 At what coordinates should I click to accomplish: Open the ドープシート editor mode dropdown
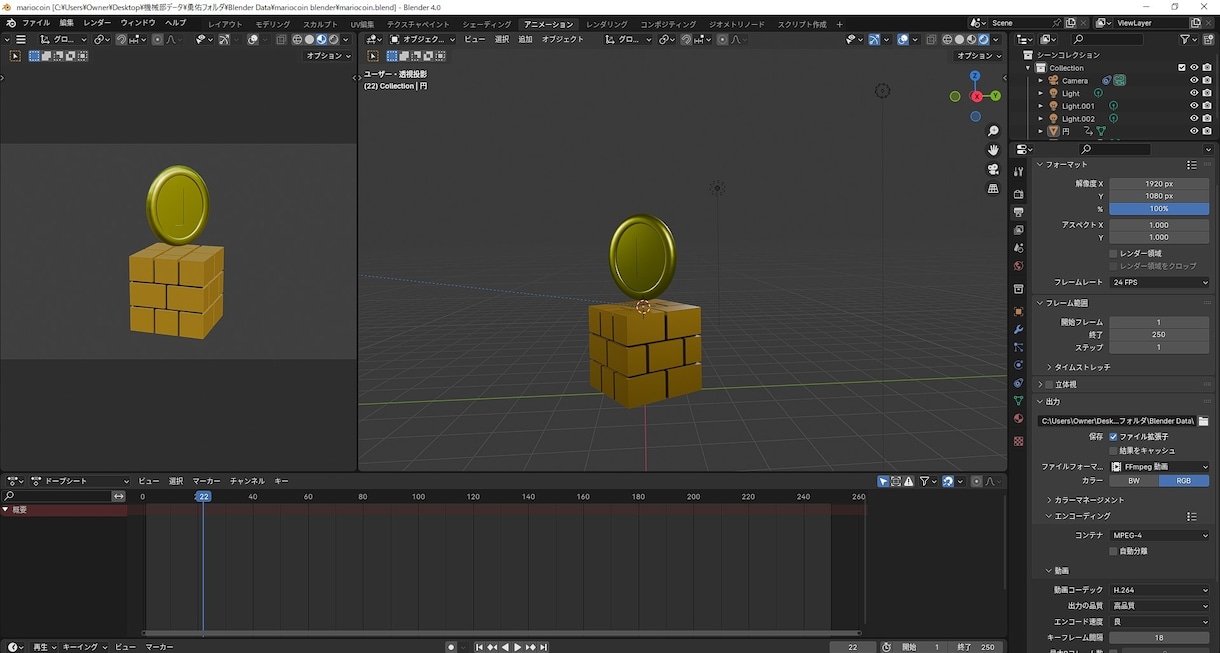(79, 482)
